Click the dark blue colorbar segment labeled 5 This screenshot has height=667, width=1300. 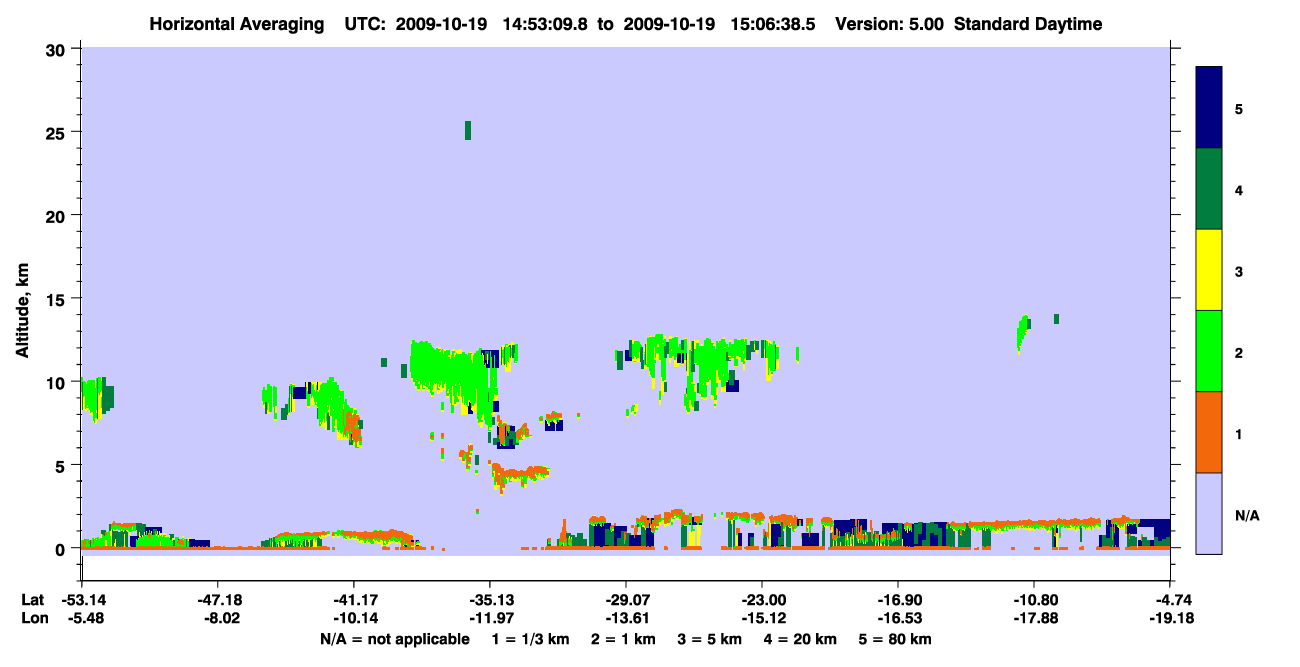1209,108
